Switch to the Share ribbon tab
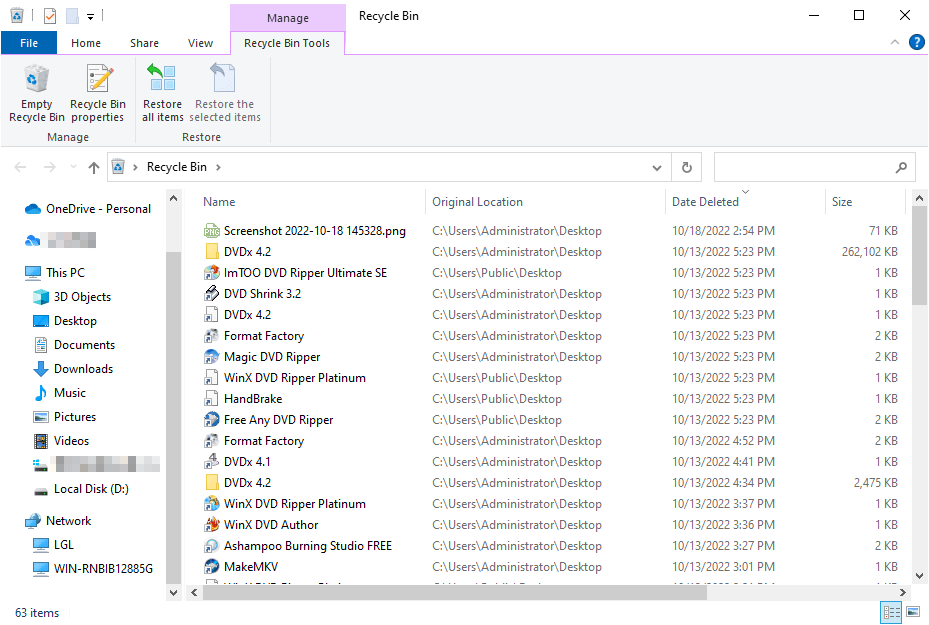The height and width of the screenshot is (625, 929). pos(145,43)
